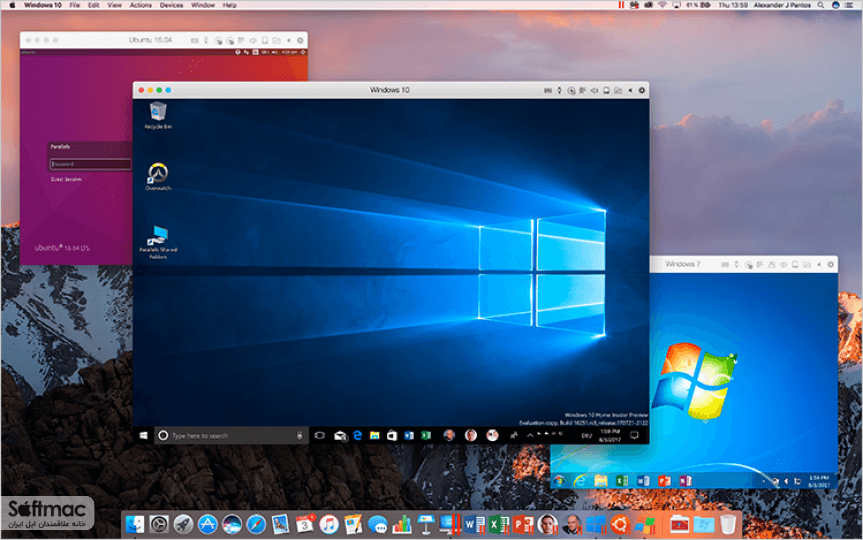The height and width of the screenshot is (540, 863).
Task: Open the View menu
Action: click(114, 5)
